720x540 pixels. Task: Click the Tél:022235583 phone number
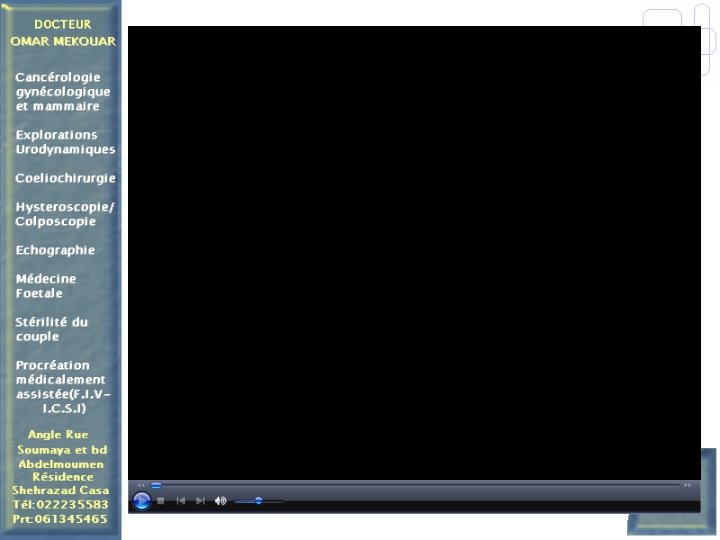60,505
